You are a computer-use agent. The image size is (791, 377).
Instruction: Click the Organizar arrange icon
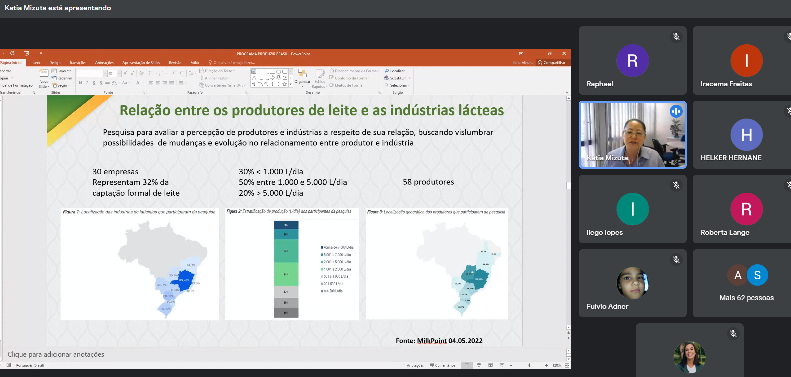click(x=303, y=73)
